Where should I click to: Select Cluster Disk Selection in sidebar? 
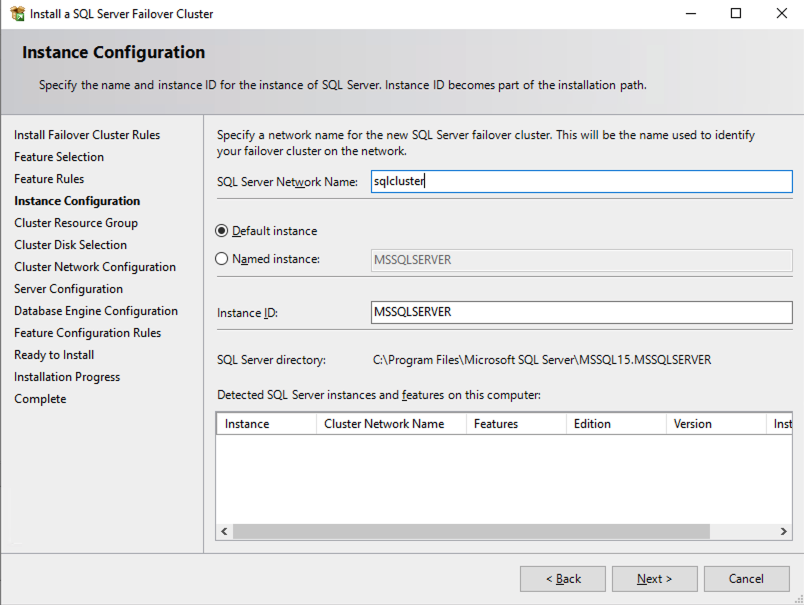[71, 245]
